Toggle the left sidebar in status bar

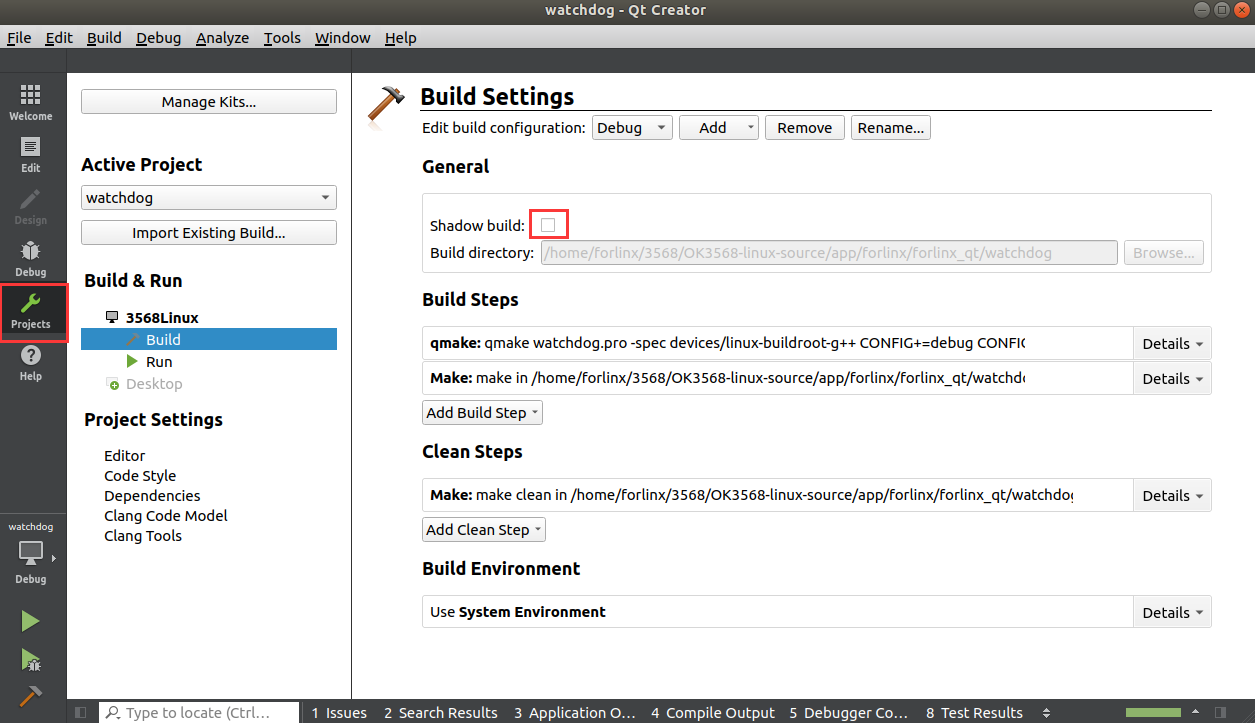(82, 712)
